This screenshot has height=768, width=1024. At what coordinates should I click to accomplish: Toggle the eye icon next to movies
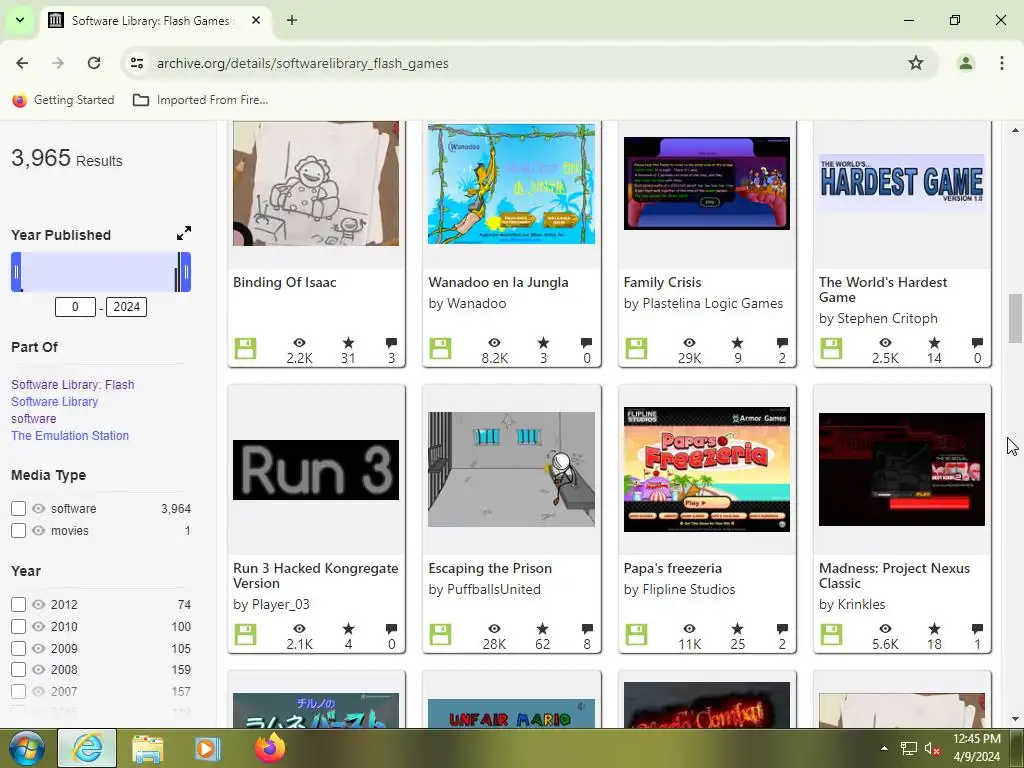coord(39,530)
